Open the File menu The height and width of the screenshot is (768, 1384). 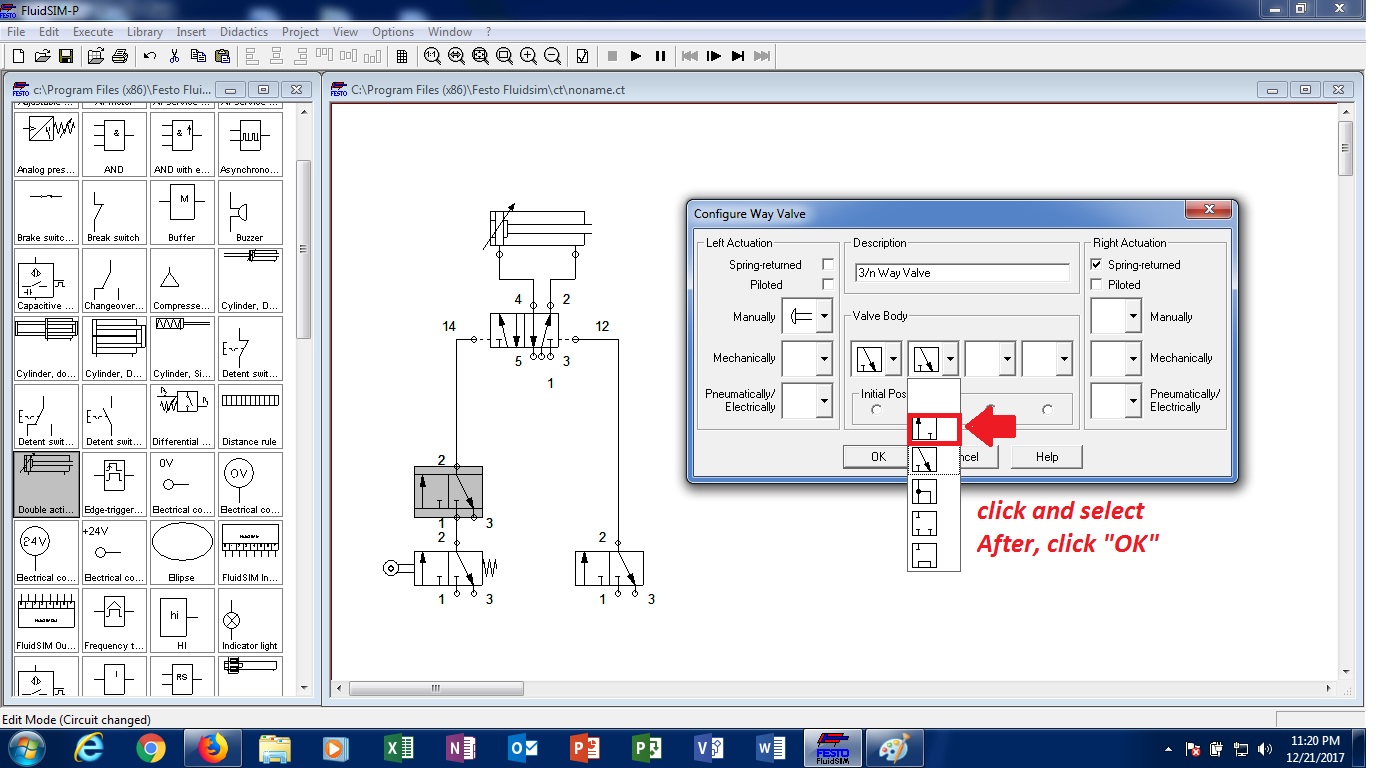pyautogui.click(x=16, y=32)
